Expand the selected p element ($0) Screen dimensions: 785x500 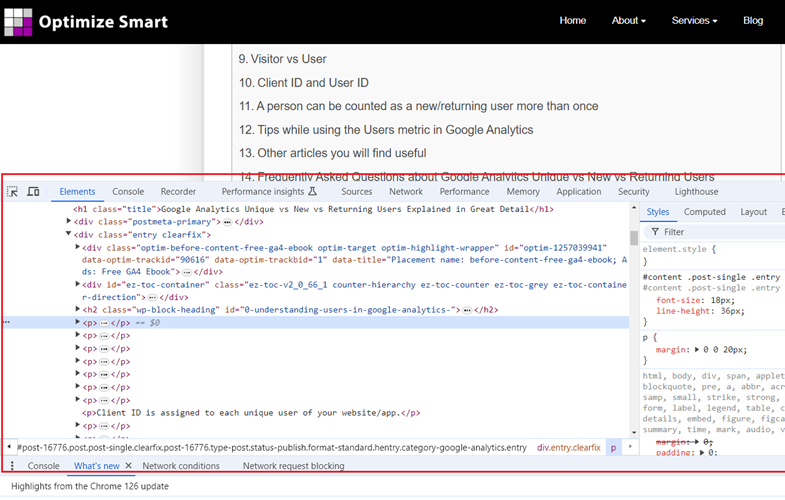click(x=78, y=322)
